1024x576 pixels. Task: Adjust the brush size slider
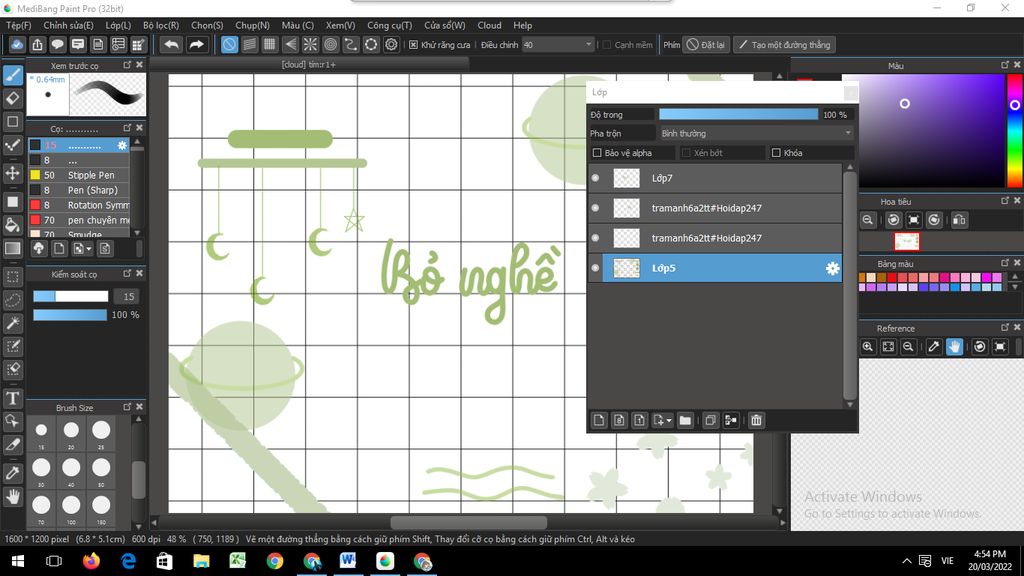click(71, 296)
